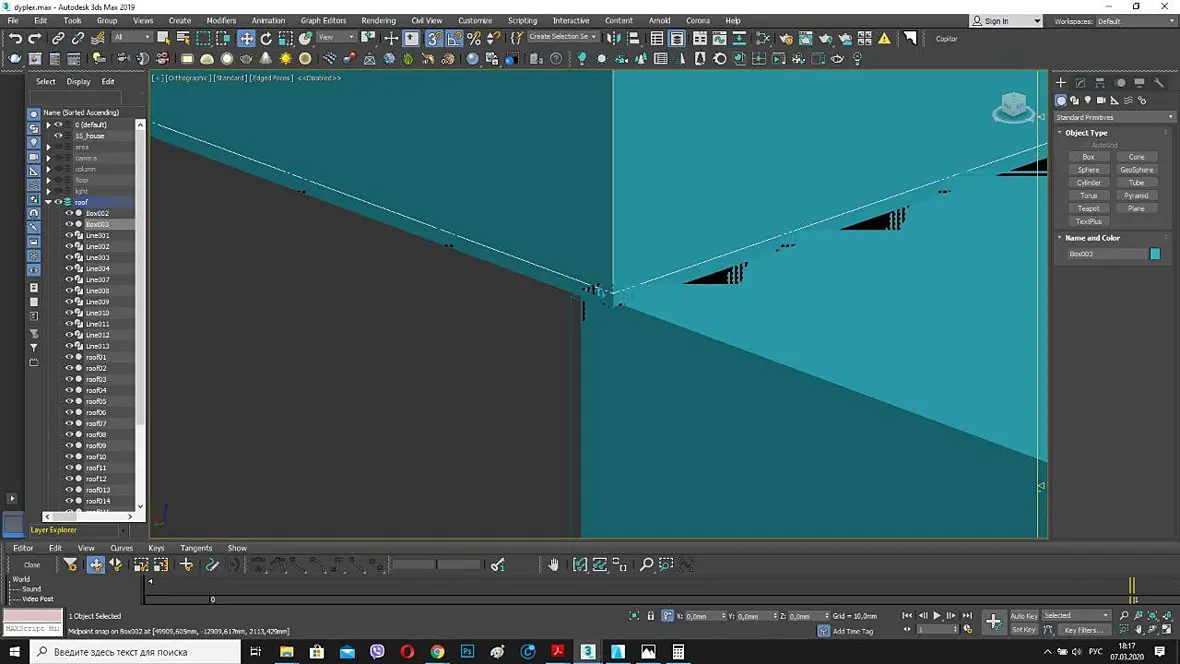Toggle the 3D Snaps icon
The width and height of the screenshot is (1180, 664).
pyautogui.click(x=434, y=38)
